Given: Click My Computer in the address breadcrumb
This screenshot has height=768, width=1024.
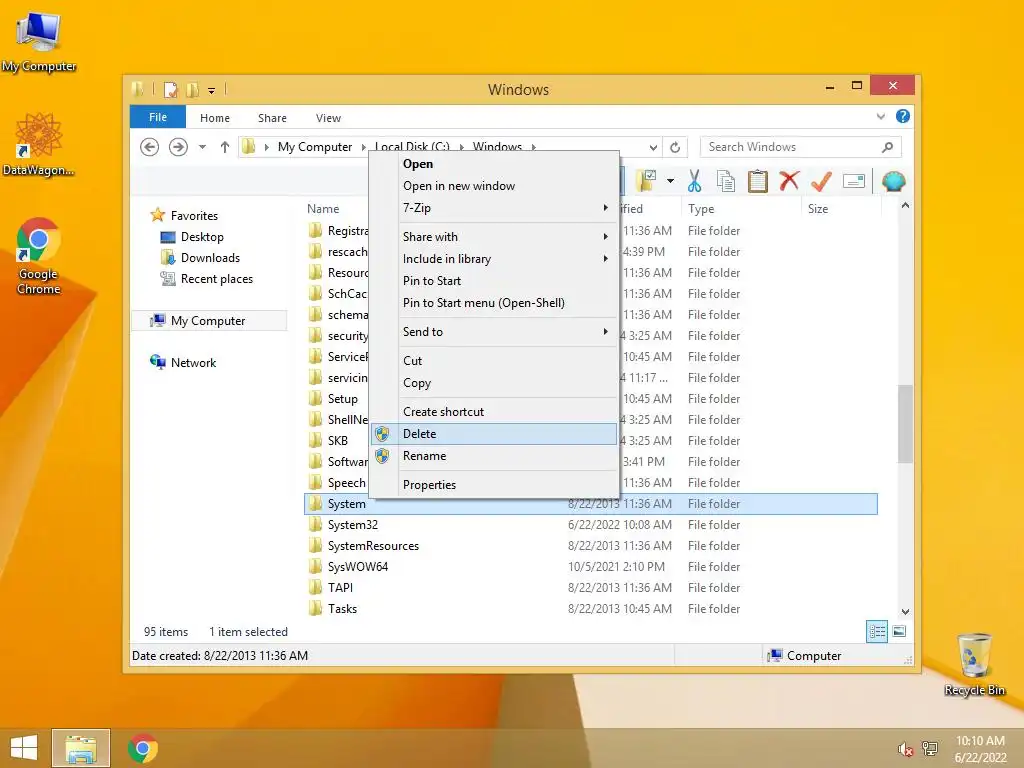Looking at the screenshot, I should click(x=315, y=147).
